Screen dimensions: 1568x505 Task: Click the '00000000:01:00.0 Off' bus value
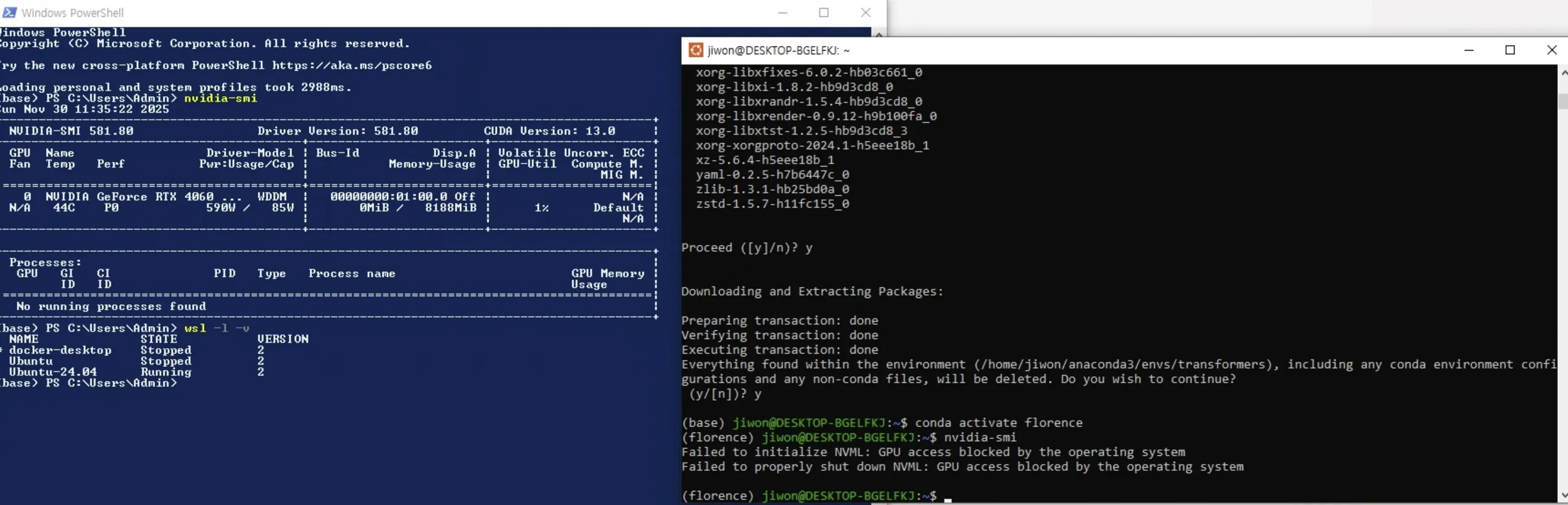pyautogui.click(x=403, y=197)
